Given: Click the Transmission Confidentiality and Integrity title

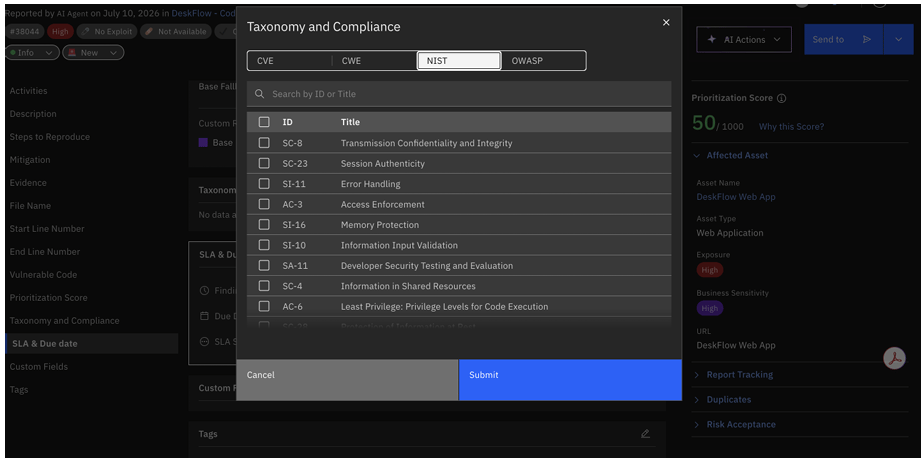Looking at the screenshot, I should coord(426,143).
